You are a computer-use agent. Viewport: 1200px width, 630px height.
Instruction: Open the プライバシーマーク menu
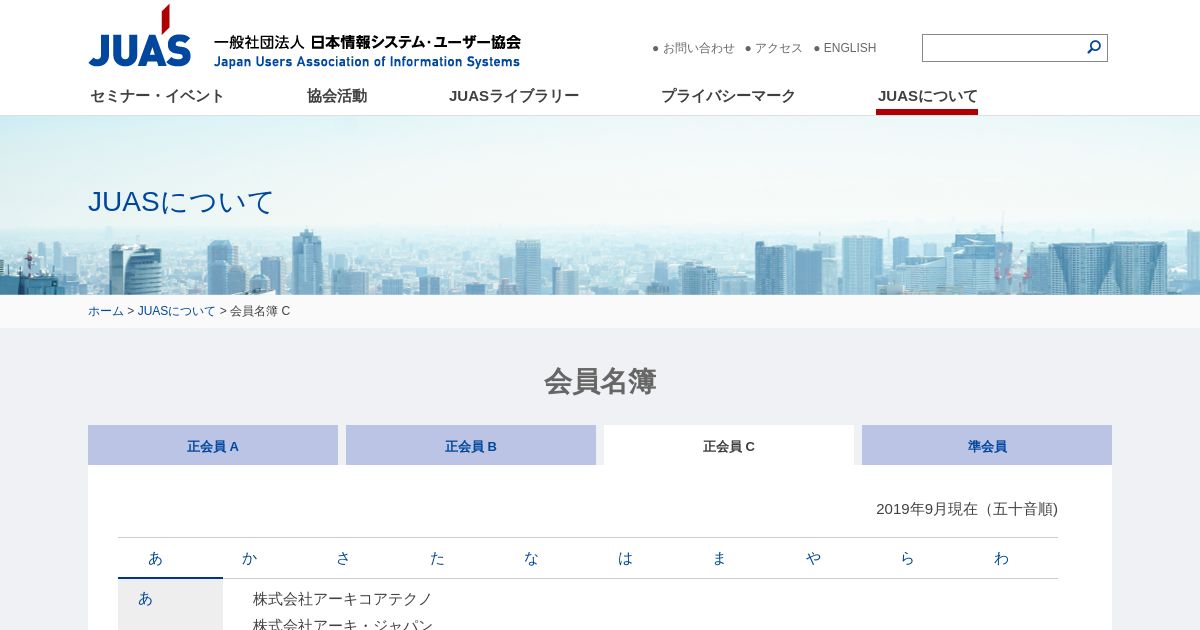click(728, 96)
